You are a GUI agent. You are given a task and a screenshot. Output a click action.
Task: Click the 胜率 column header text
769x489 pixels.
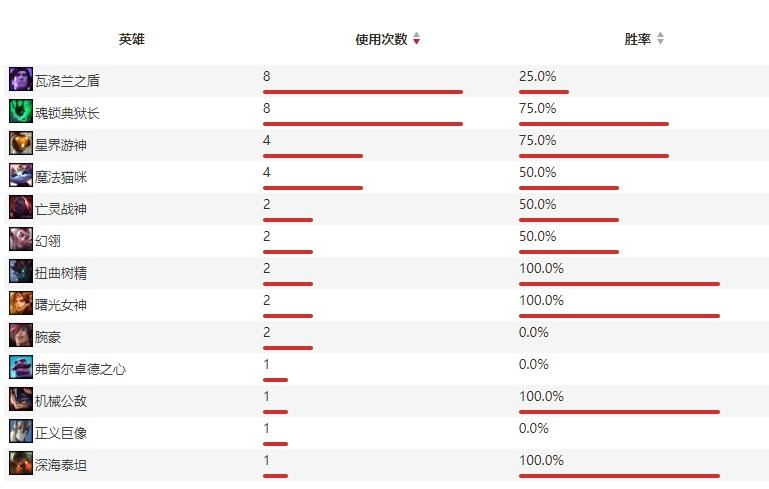click(x=637, y=40)
